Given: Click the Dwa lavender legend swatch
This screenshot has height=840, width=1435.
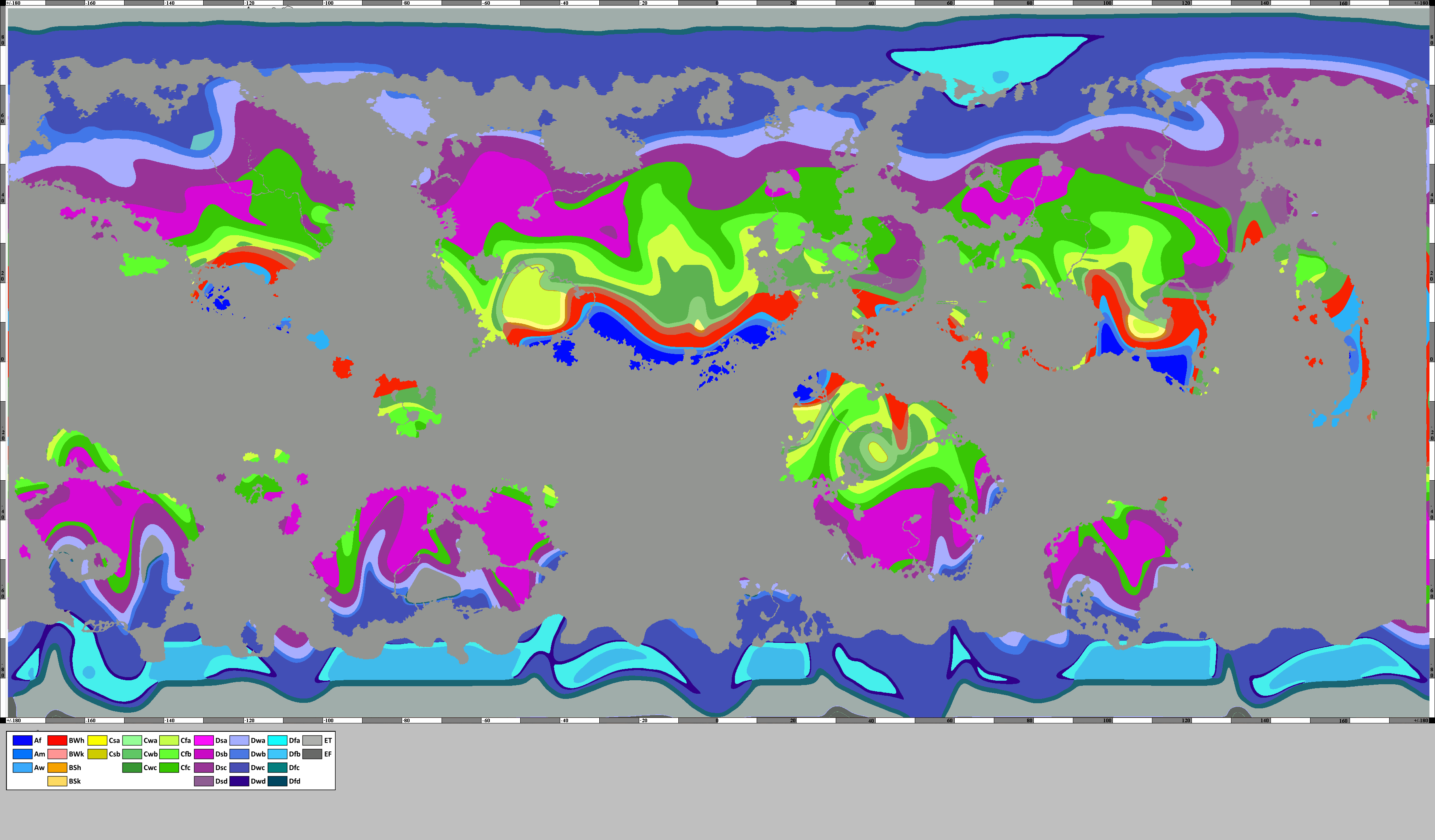Looking at the screenshot, I should (x=239, y=740).
